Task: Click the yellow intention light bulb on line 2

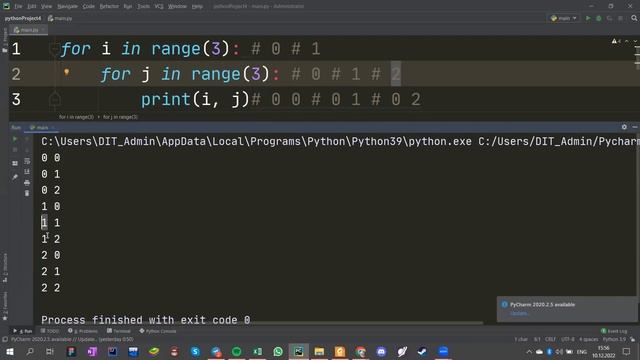Action: coord(67,73)
